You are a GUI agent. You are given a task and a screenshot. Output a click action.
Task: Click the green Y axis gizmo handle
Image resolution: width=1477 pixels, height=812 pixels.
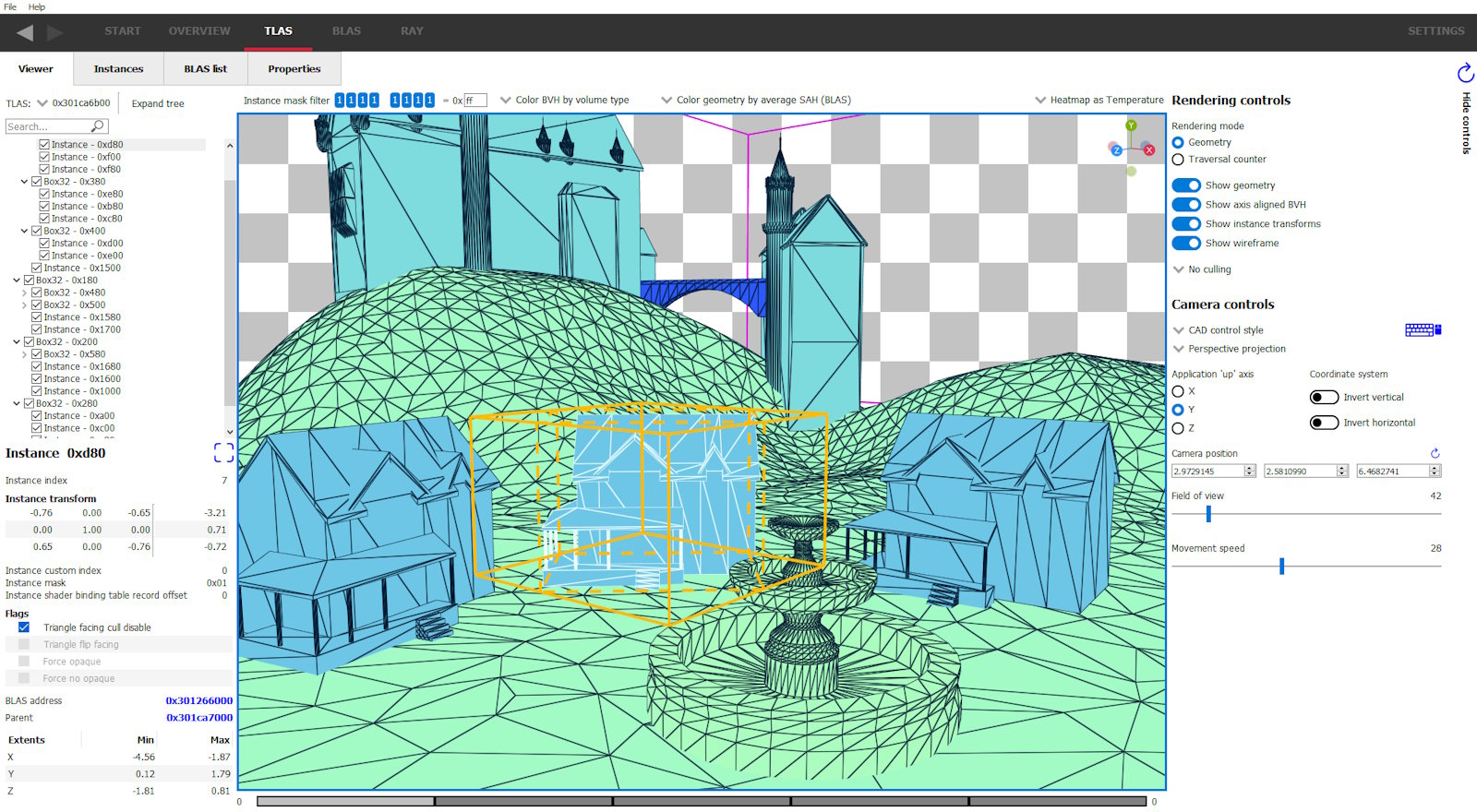point(1131,125)
